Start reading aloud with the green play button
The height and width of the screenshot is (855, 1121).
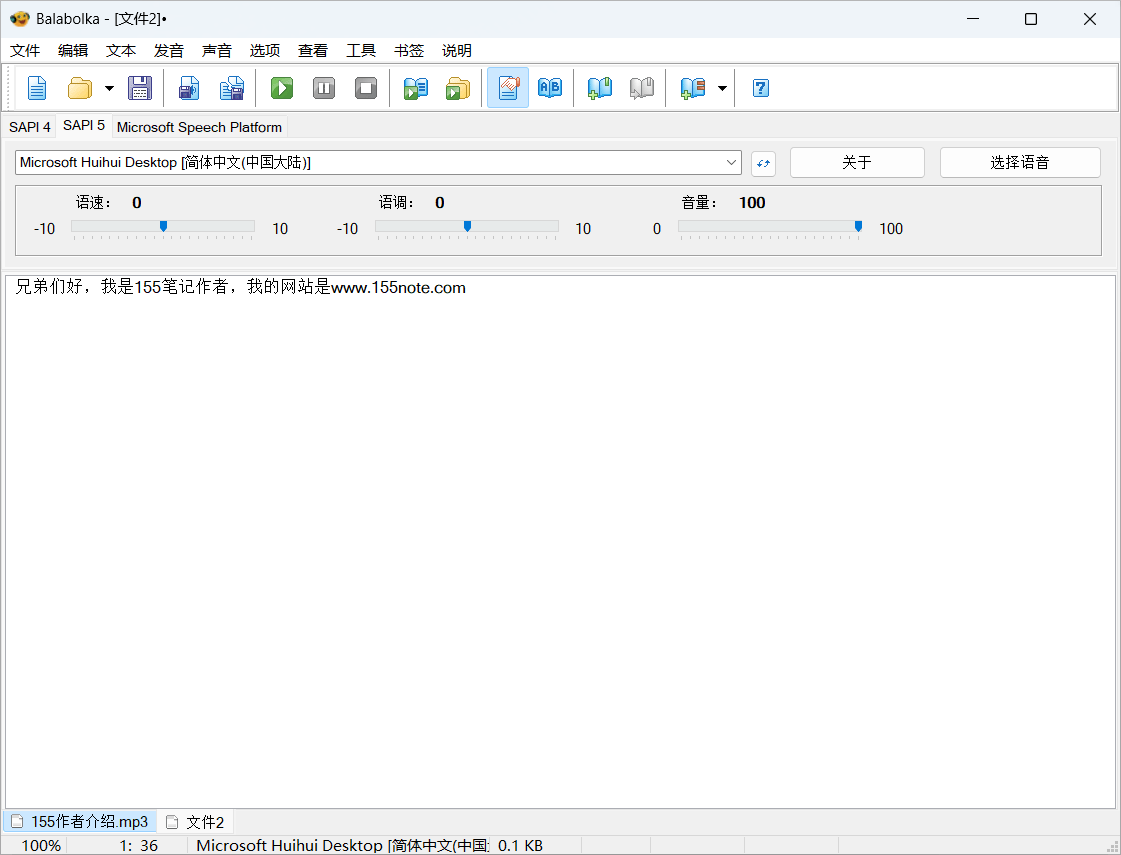pos(282,88)
